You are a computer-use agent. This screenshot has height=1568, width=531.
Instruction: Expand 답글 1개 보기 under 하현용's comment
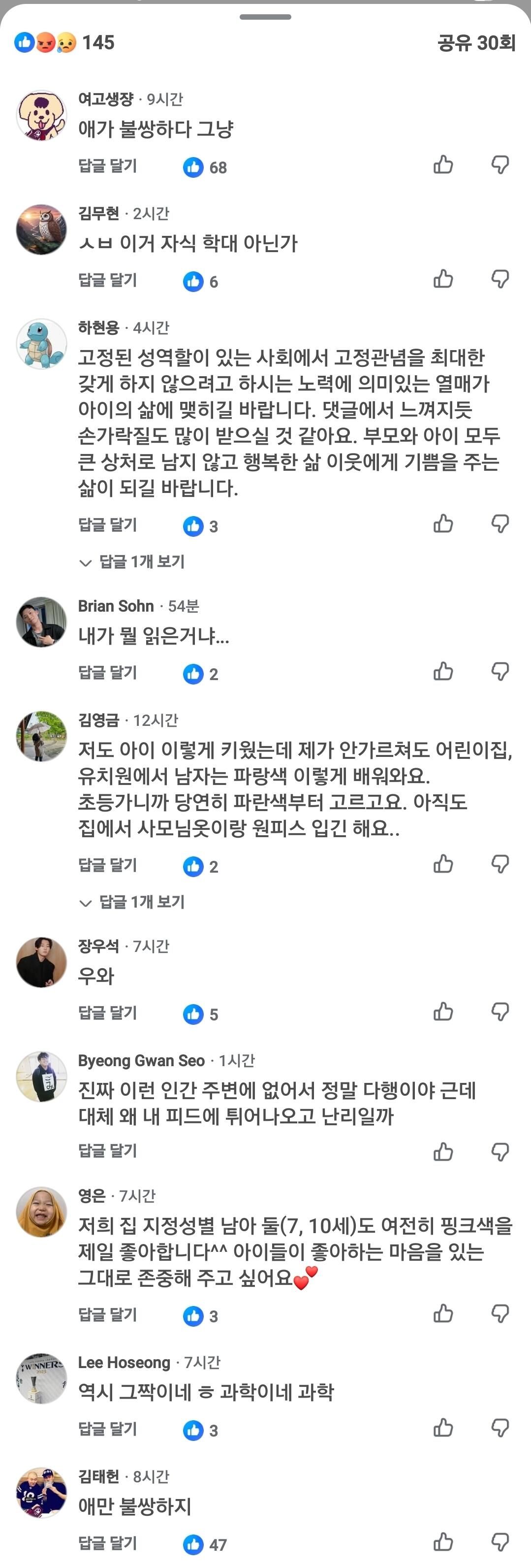[x=132, y=562]
